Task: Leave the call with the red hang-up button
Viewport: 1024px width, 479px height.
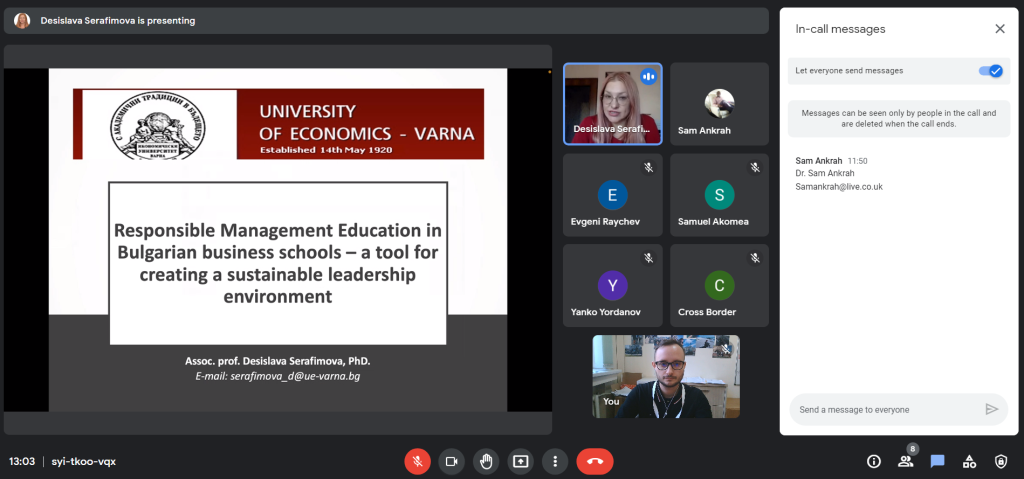Action: click(x=595, y=461)
